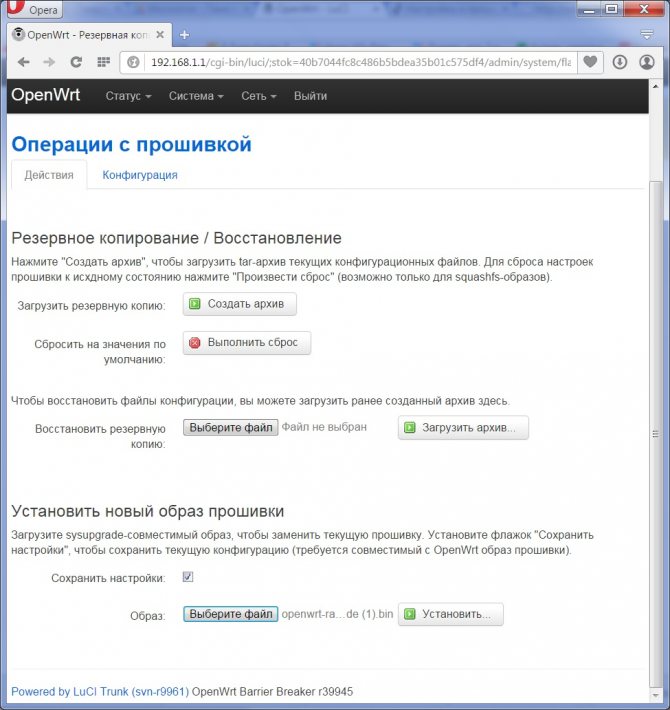Expand the Статус dropdown menu
Viewport: 670px width, 710px height.
pos(128,96)
